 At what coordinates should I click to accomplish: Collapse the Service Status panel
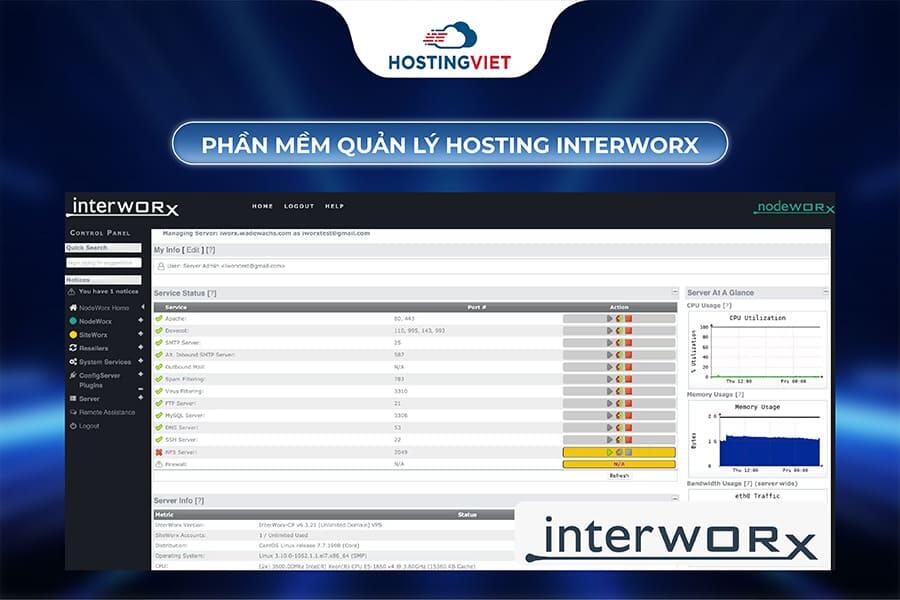tap(676, 290)
